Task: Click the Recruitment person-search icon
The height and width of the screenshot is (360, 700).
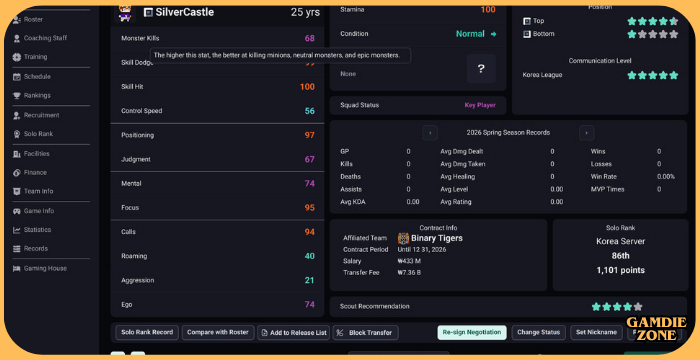Action: [17, 115]
